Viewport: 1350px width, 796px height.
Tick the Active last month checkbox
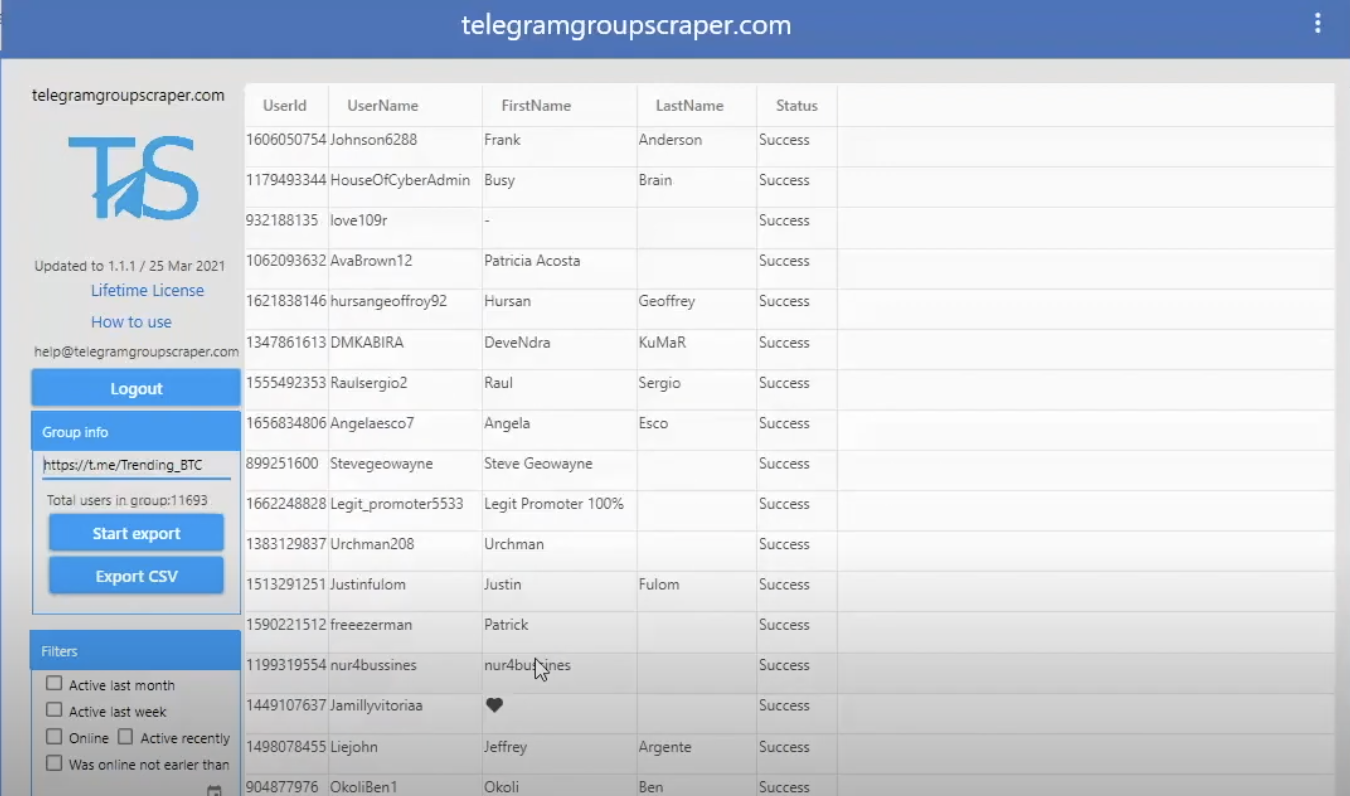54,684
